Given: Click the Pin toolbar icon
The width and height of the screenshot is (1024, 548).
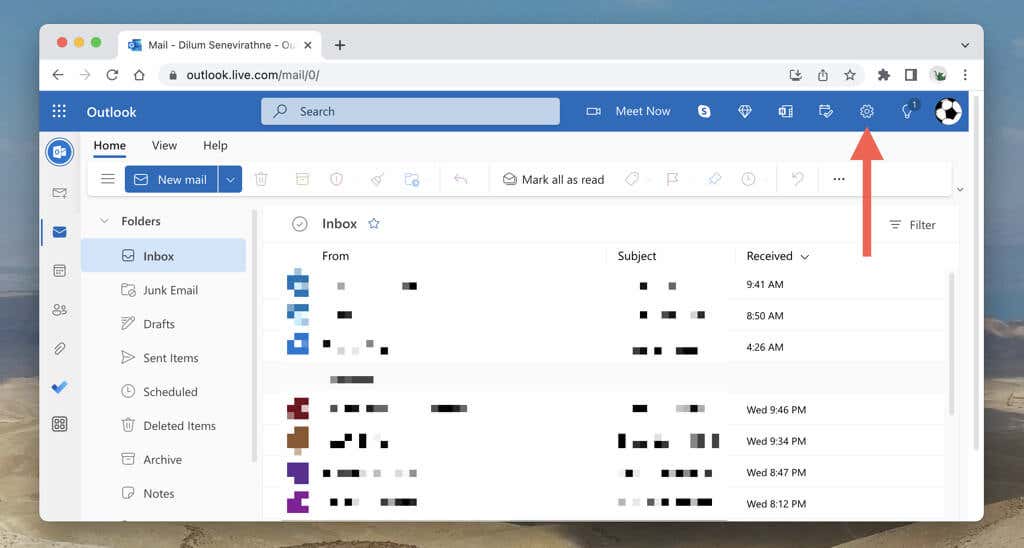Looking at the screenshot, I should point(714,179).
